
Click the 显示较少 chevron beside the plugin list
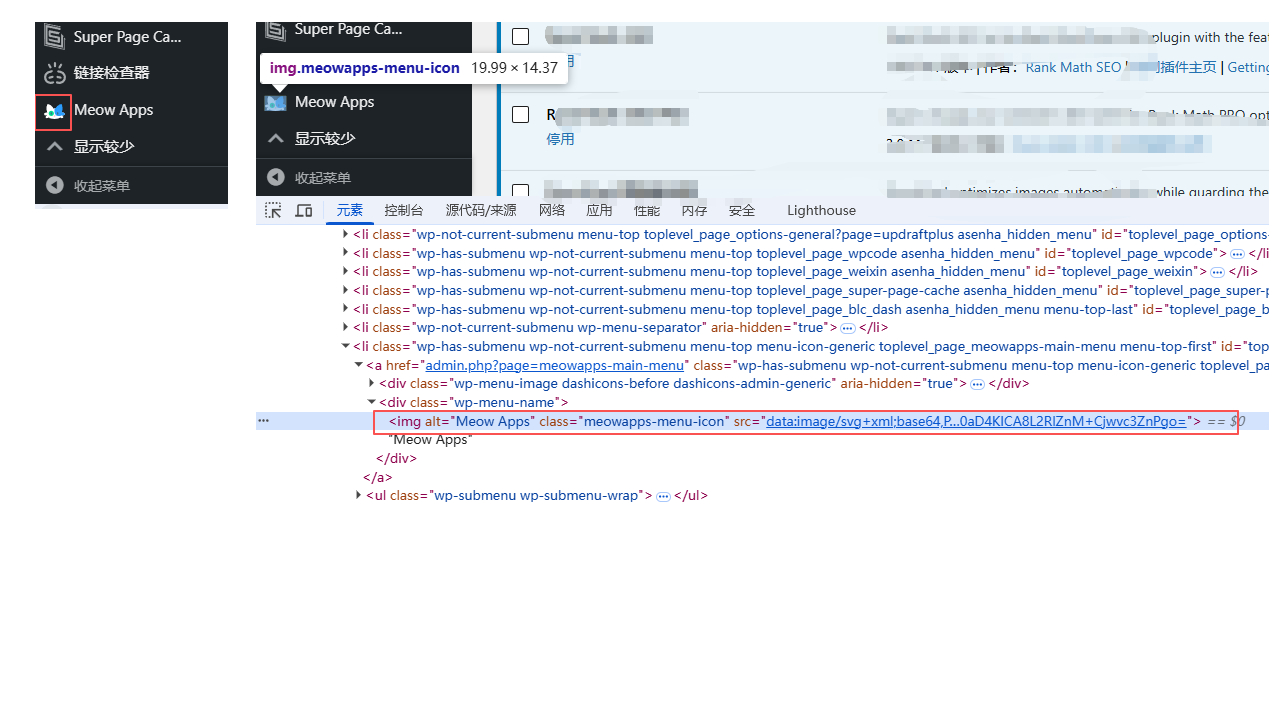tap(276, 138)
